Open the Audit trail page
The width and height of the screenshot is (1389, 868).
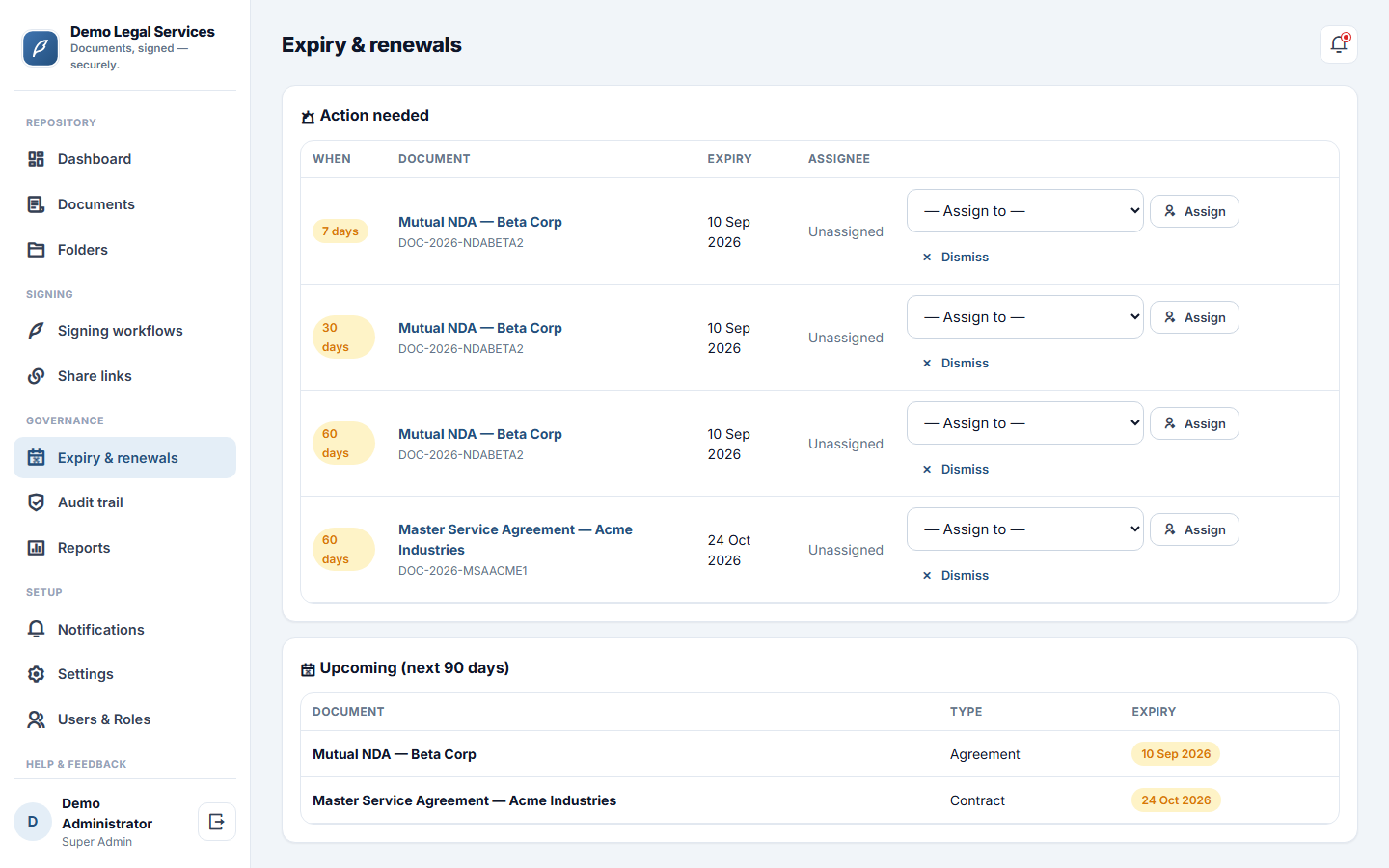pyautogui.click(x=124, y=502)
